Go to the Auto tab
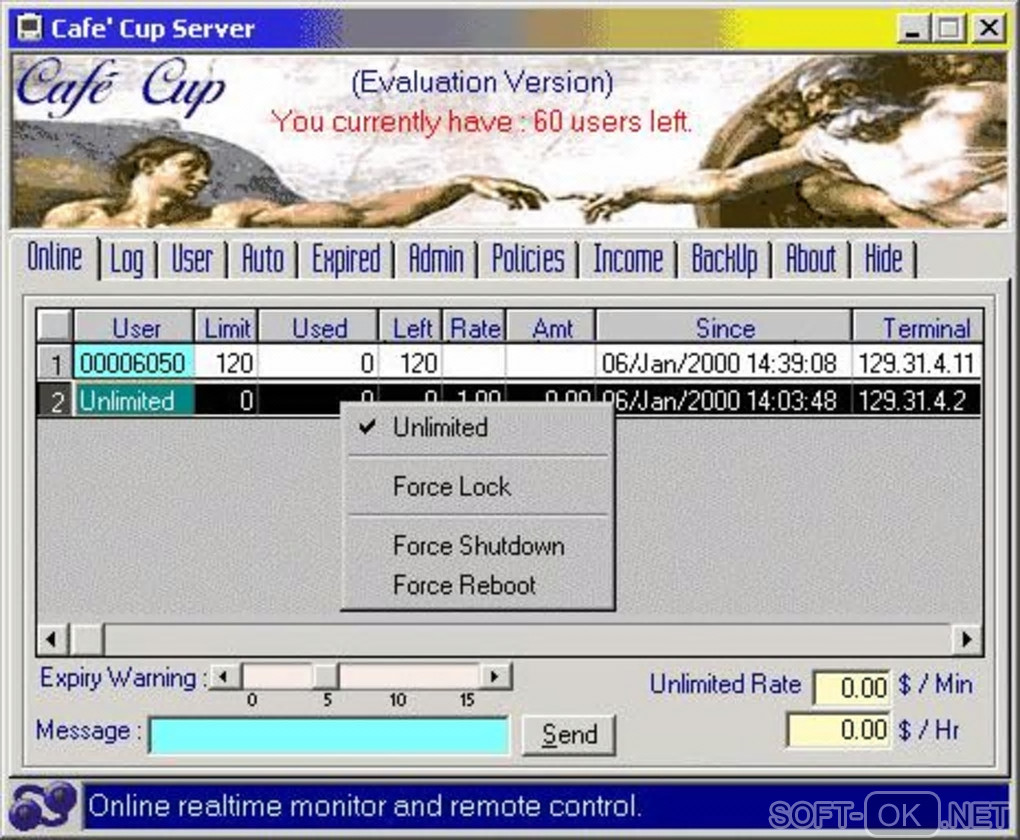 click(x=263, y=259)
